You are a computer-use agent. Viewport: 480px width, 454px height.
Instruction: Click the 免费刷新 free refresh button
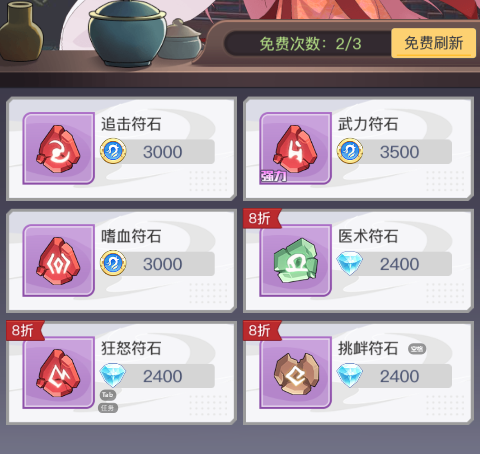434,43
